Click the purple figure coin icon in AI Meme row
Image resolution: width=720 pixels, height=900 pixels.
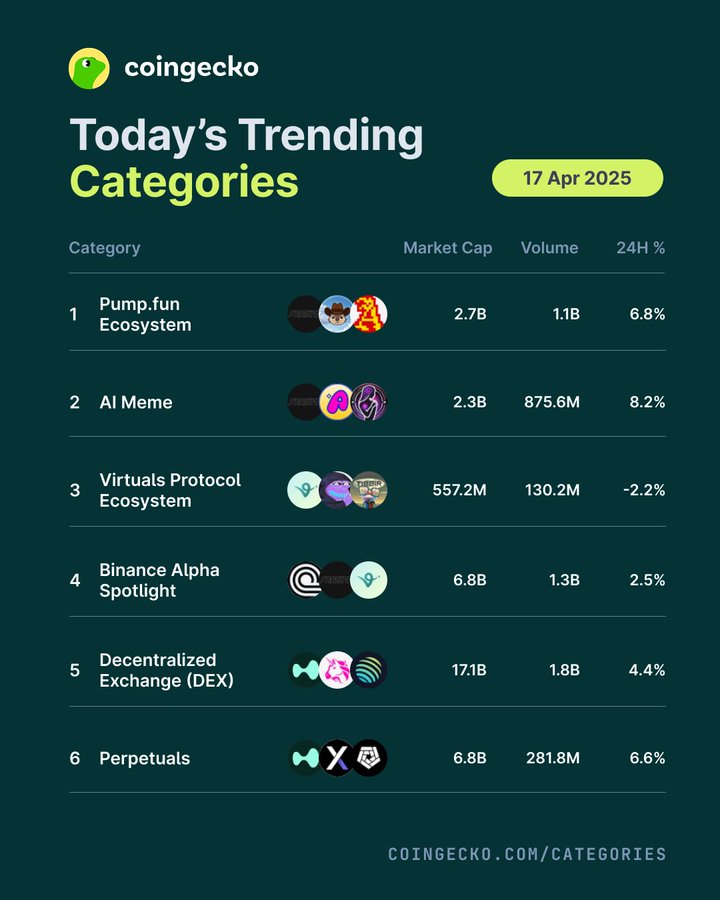pyautogui.click(x=369, y=402)
